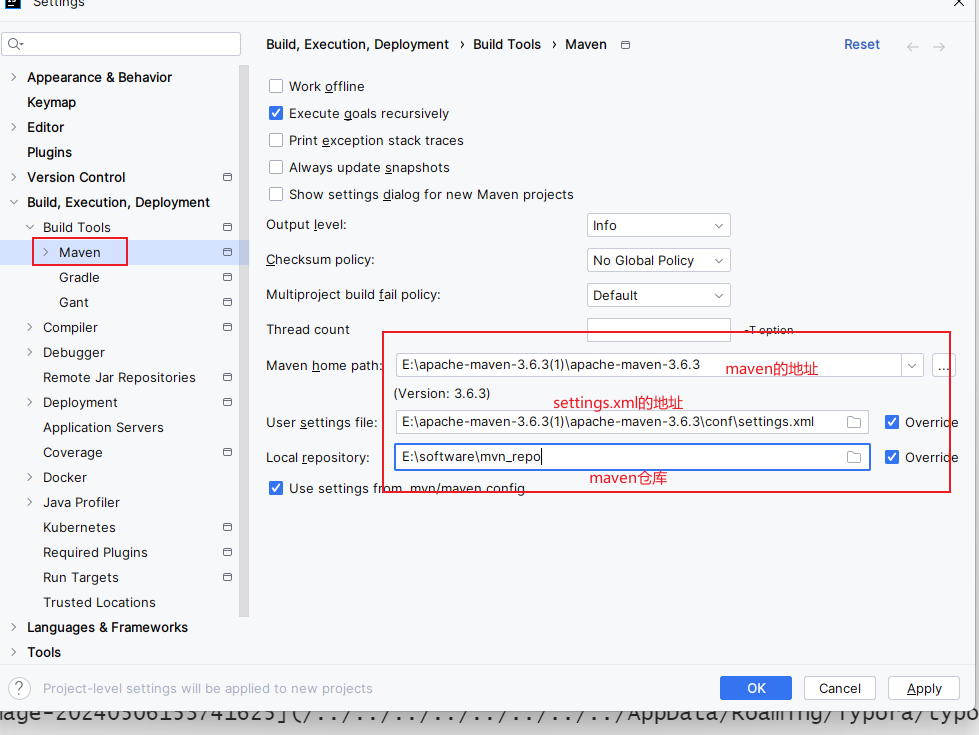Click Build, Execution, Deployment breadcrumb
This screenshot has height=735, width=979.
pyautogui.click(x=357, y=44)
